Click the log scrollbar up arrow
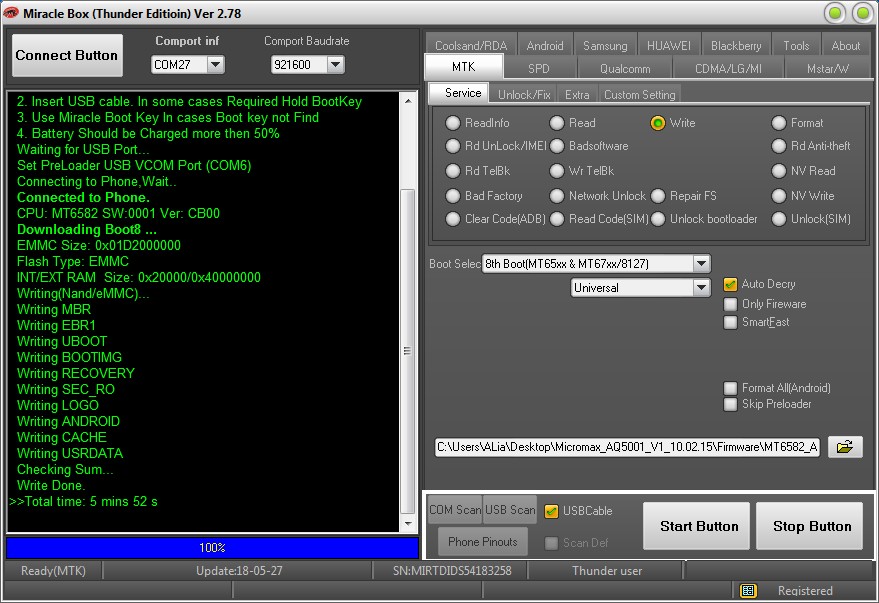Screen dimensions: 879x603 tap(408, 101)
